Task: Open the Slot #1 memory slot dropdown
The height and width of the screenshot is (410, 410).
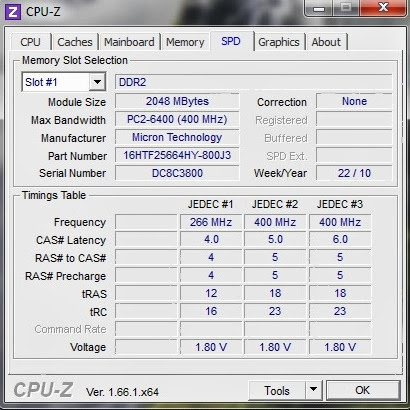Action: [64, 82]
